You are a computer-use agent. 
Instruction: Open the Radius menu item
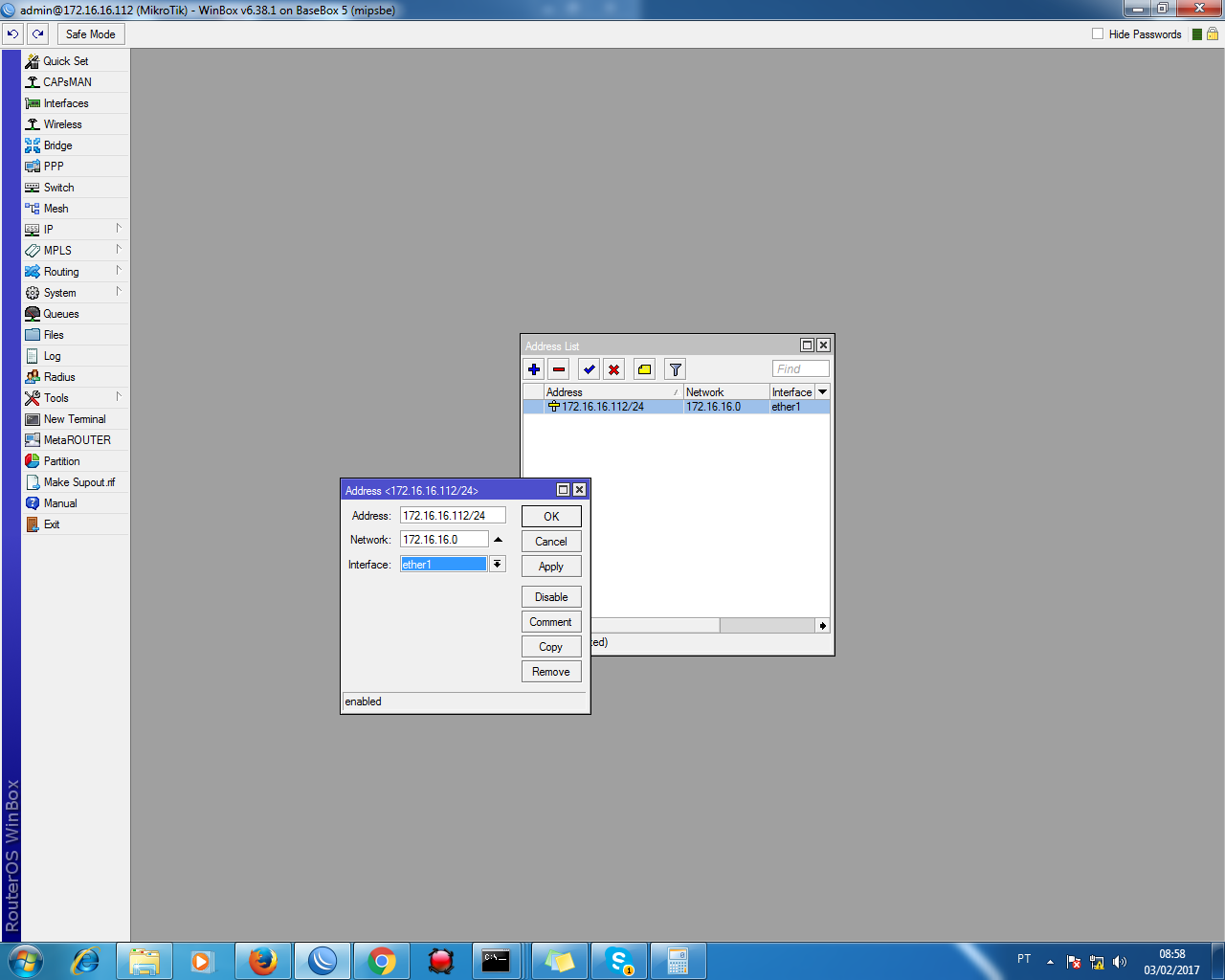coord(76,377)
